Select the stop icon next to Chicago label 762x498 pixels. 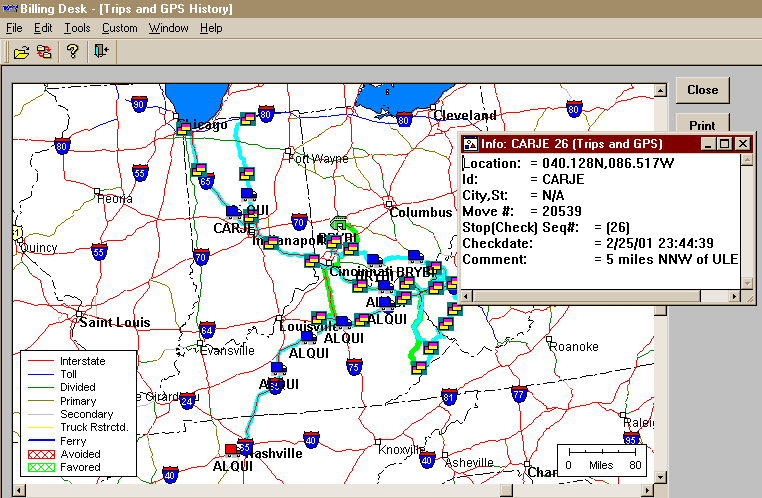(x=184, y=128)
